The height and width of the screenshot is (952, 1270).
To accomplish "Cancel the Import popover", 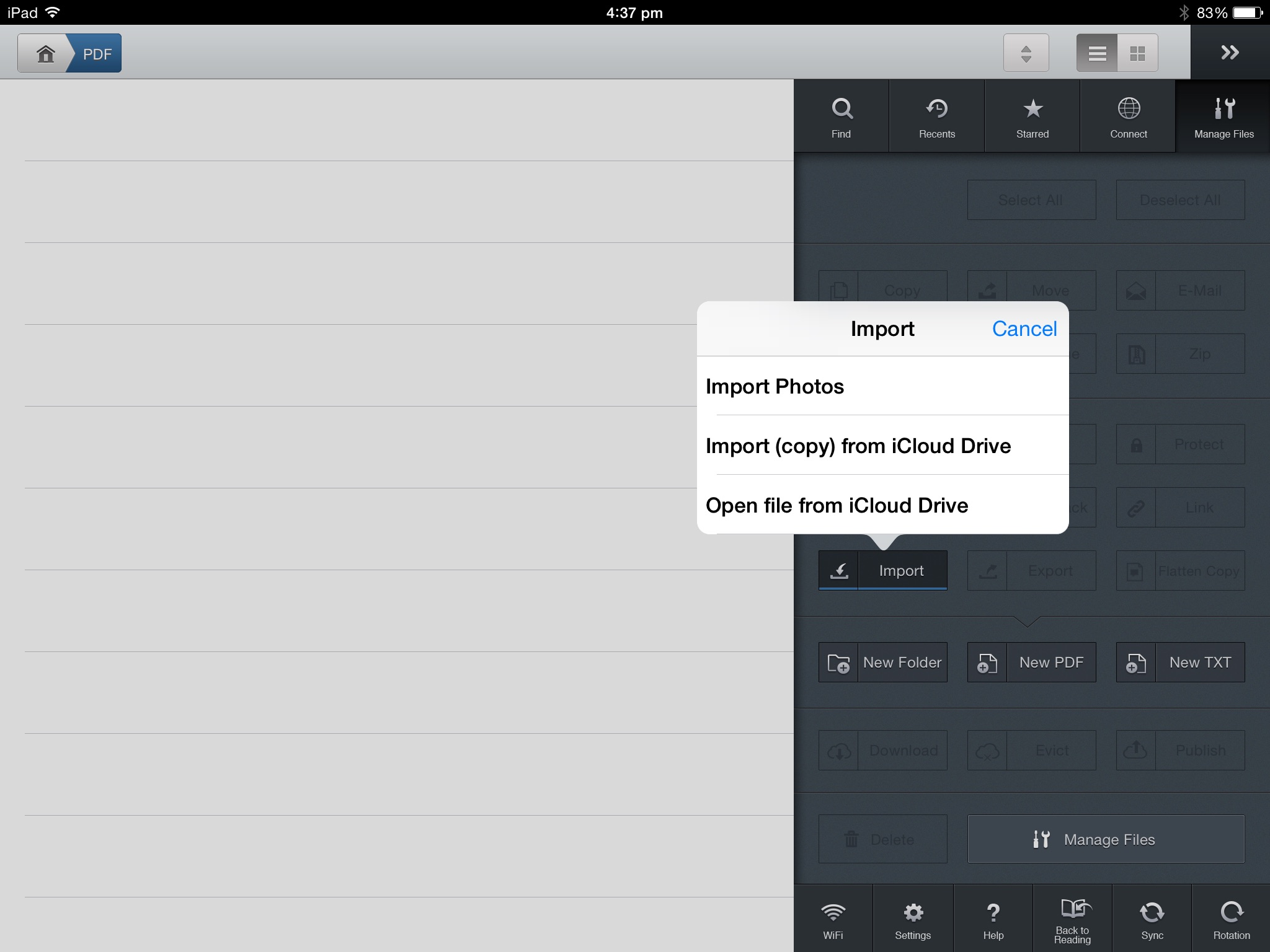I will click(1024, 329).
